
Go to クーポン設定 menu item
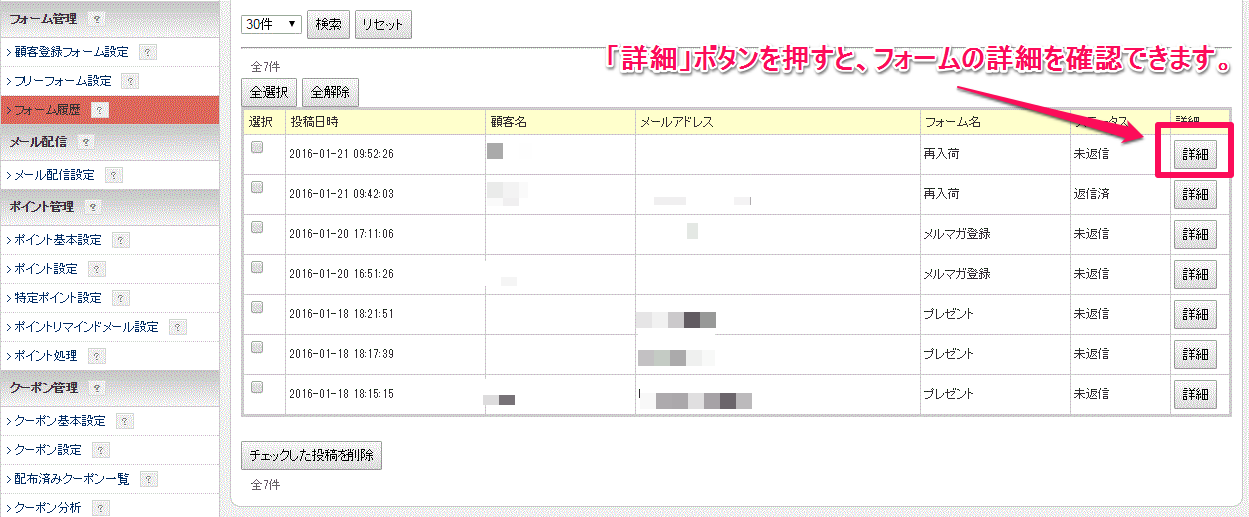(x=46, y=450)
